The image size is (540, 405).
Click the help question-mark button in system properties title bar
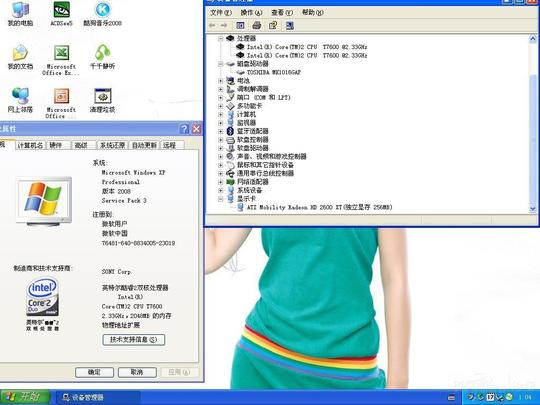[184, 129]
